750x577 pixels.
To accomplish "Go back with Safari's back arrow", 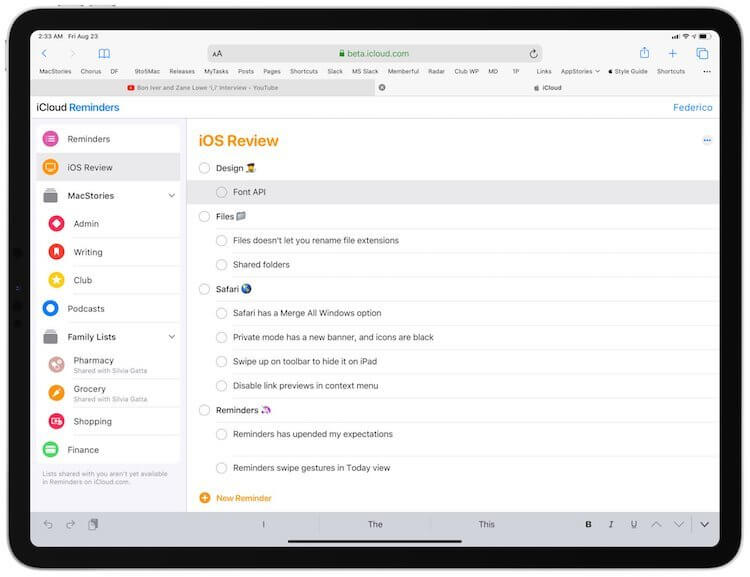I will tap(44, 53).
